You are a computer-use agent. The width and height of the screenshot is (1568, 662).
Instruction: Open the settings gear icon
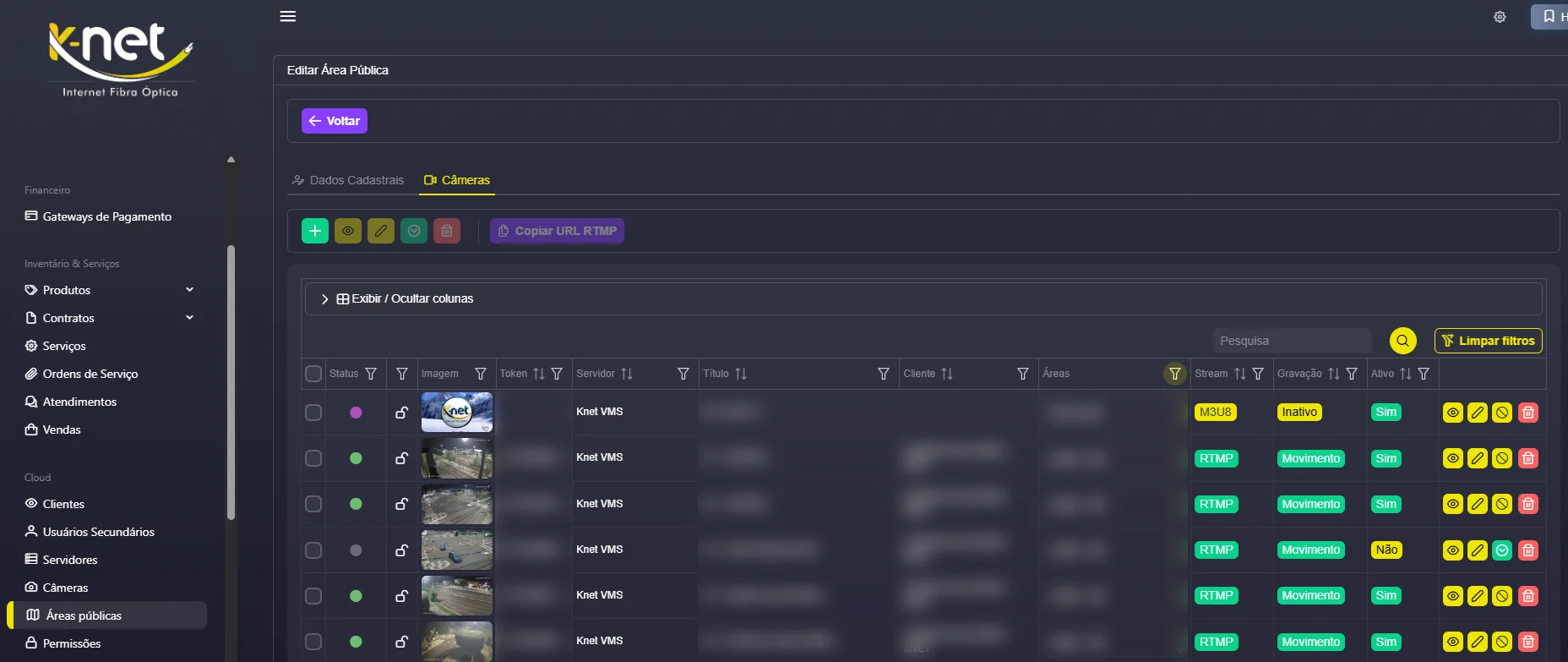pyautogui.click(x=1500, y=17)
